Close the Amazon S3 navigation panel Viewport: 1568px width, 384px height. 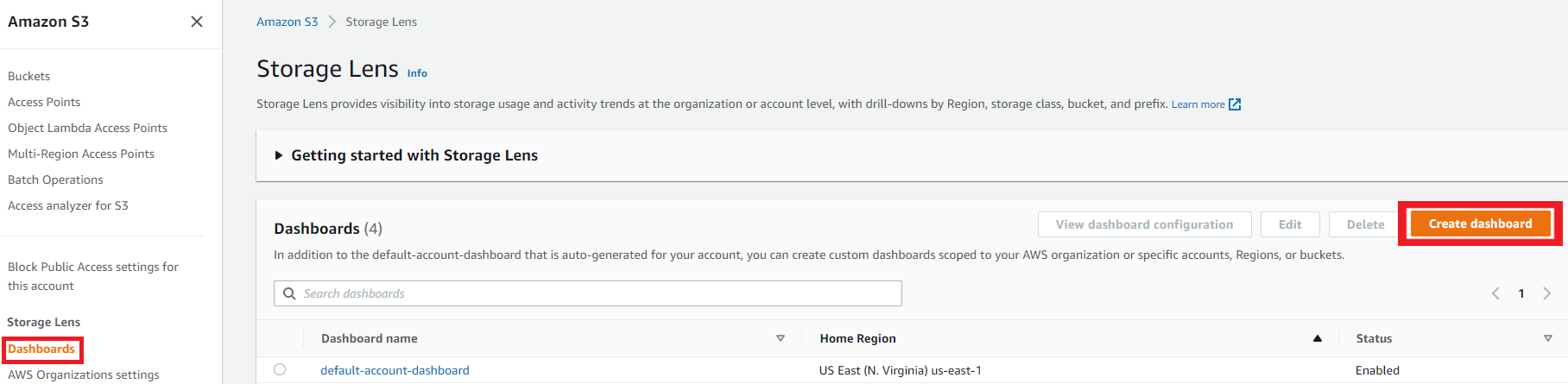point(197,22)
